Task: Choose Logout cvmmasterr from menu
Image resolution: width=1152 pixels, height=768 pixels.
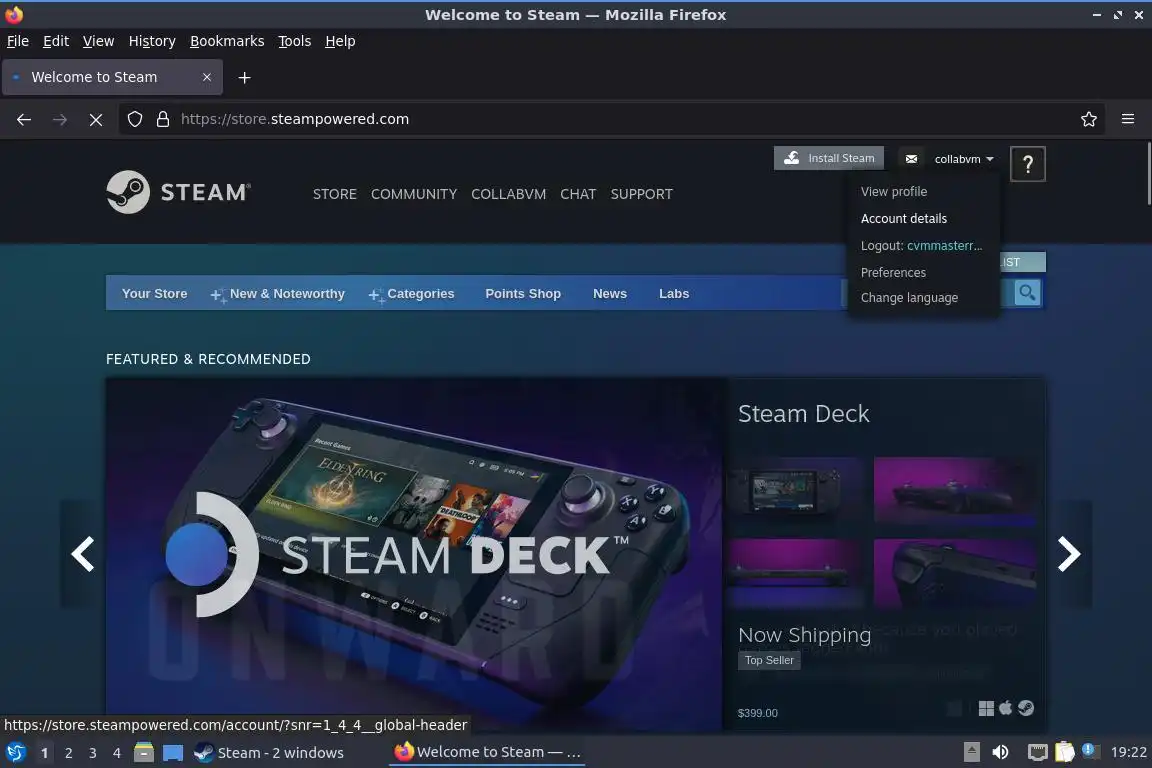Action: (921, 245)
